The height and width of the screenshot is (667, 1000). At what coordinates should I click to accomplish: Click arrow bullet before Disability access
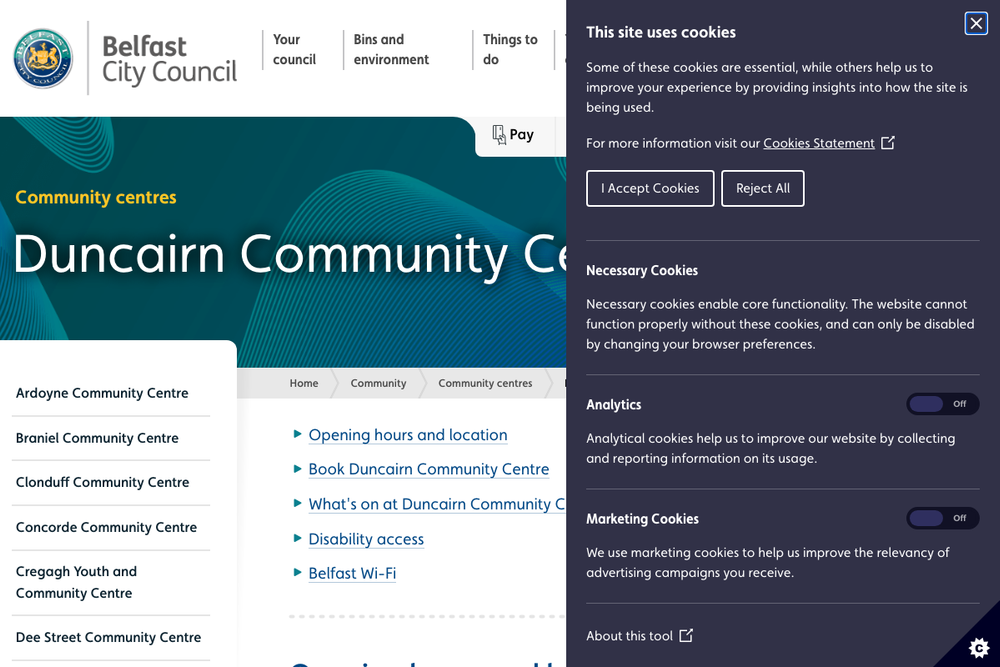(x=297, y=538)
